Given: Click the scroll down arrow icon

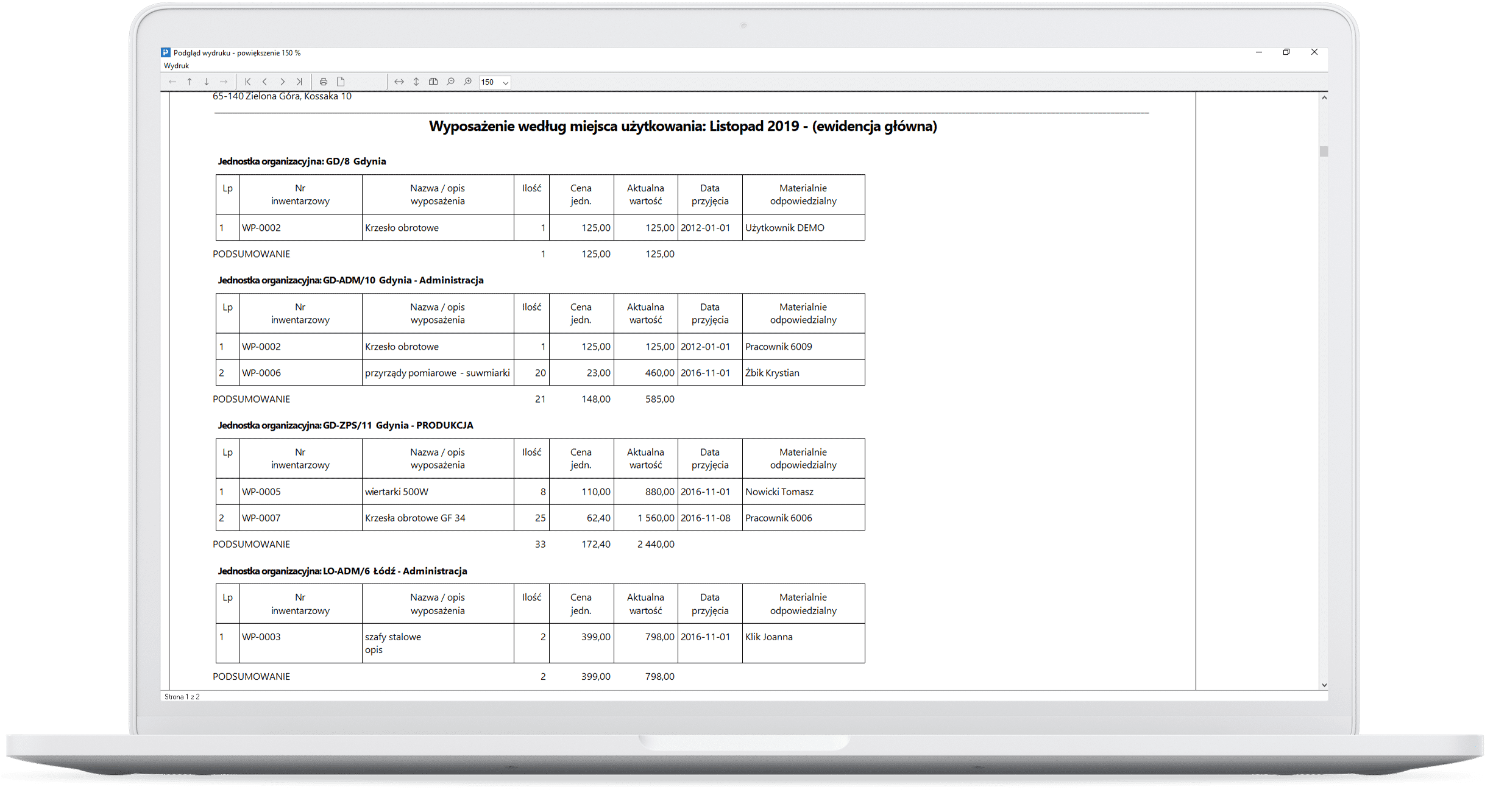Looking at the screenshot, I should point(207,82).
